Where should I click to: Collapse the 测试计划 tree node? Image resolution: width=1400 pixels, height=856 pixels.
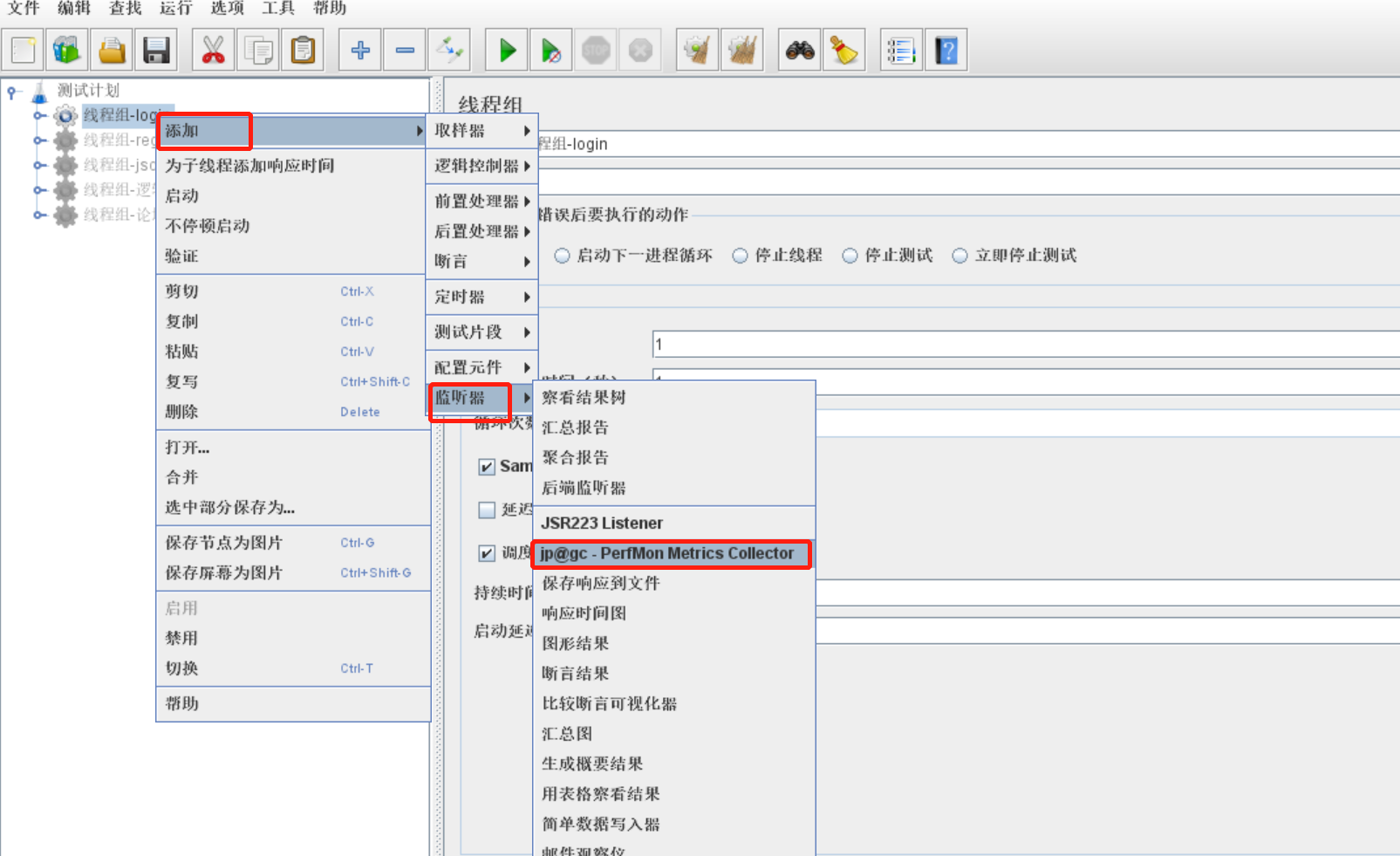pyautogui.click(x=11, y=90)
